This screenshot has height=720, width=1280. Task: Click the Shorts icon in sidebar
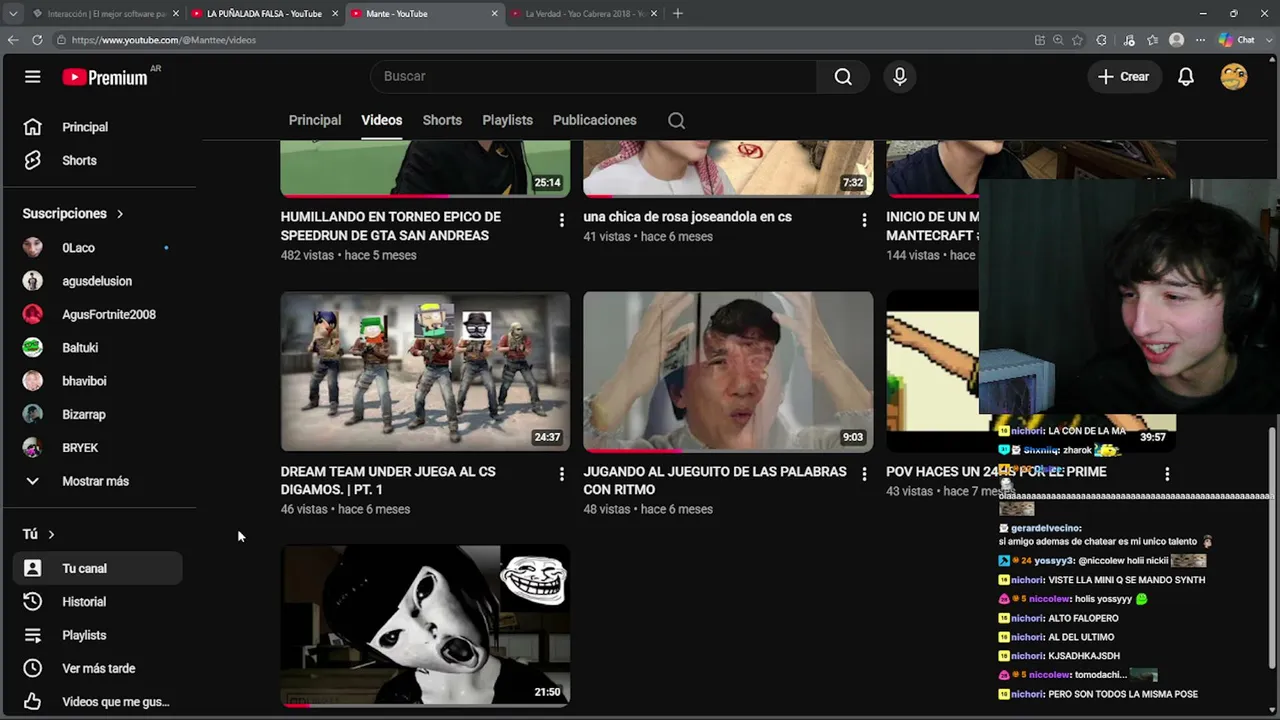pos(33,160)
